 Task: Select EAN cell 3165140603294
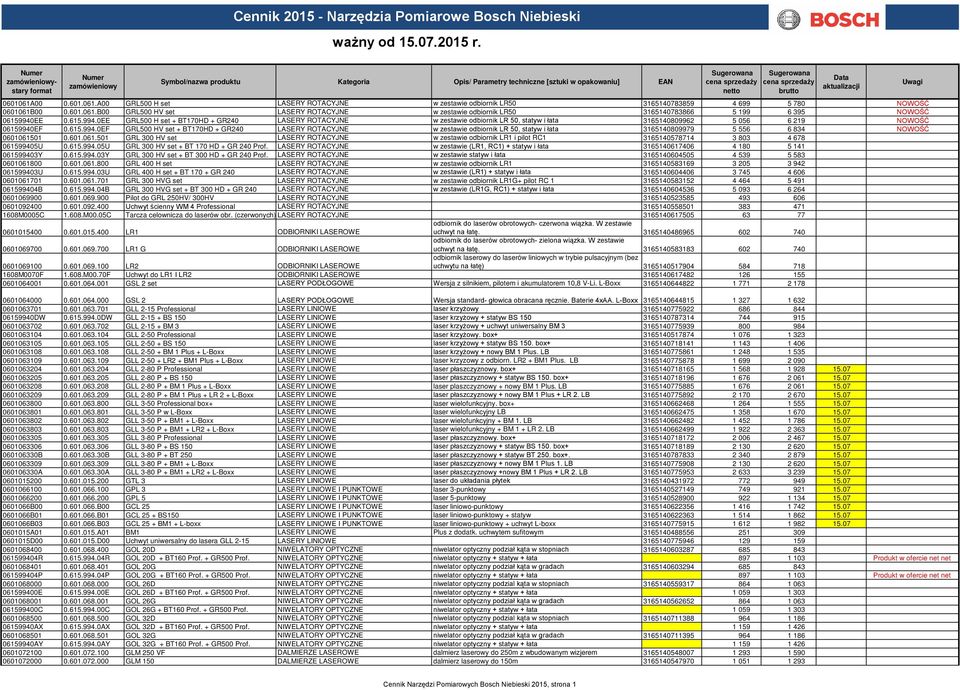671,566
